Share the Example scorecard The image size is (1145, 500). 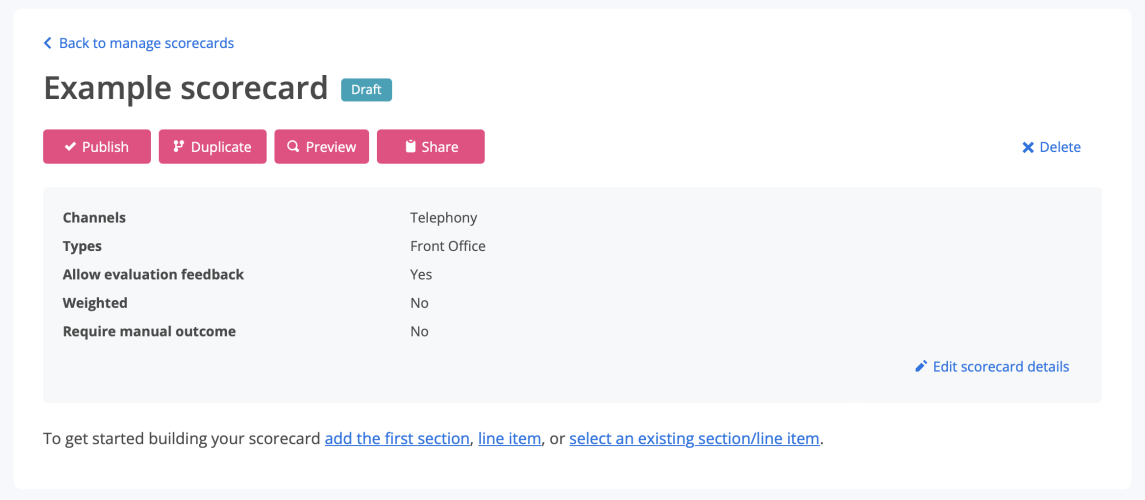pyautogui.click(x=431, y=147)
